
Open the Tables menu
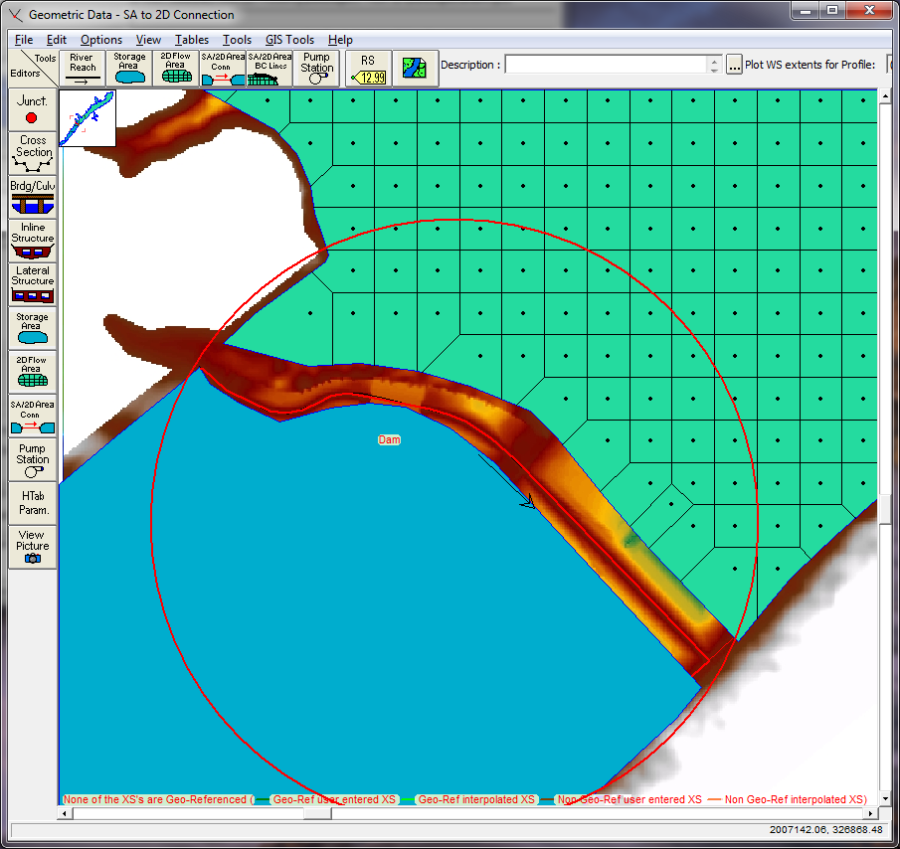point(193,39)
